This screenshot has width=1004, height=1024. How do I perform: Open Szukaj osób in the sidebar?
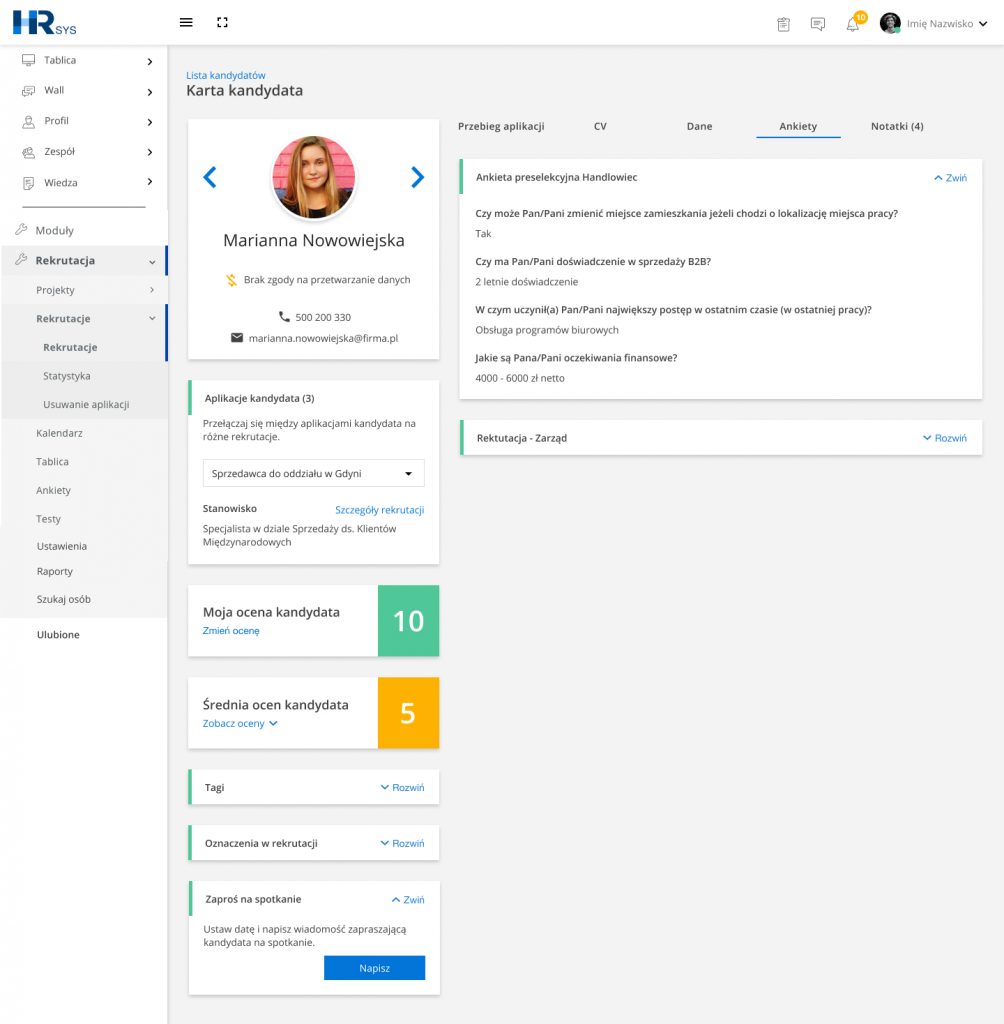click(63, 599)
